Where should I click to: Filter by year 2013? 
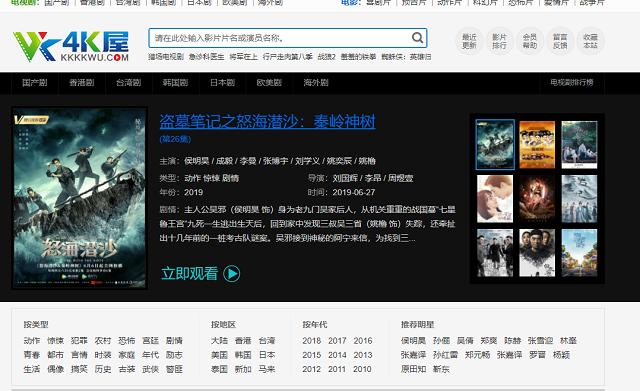click(x=363, y=355)
